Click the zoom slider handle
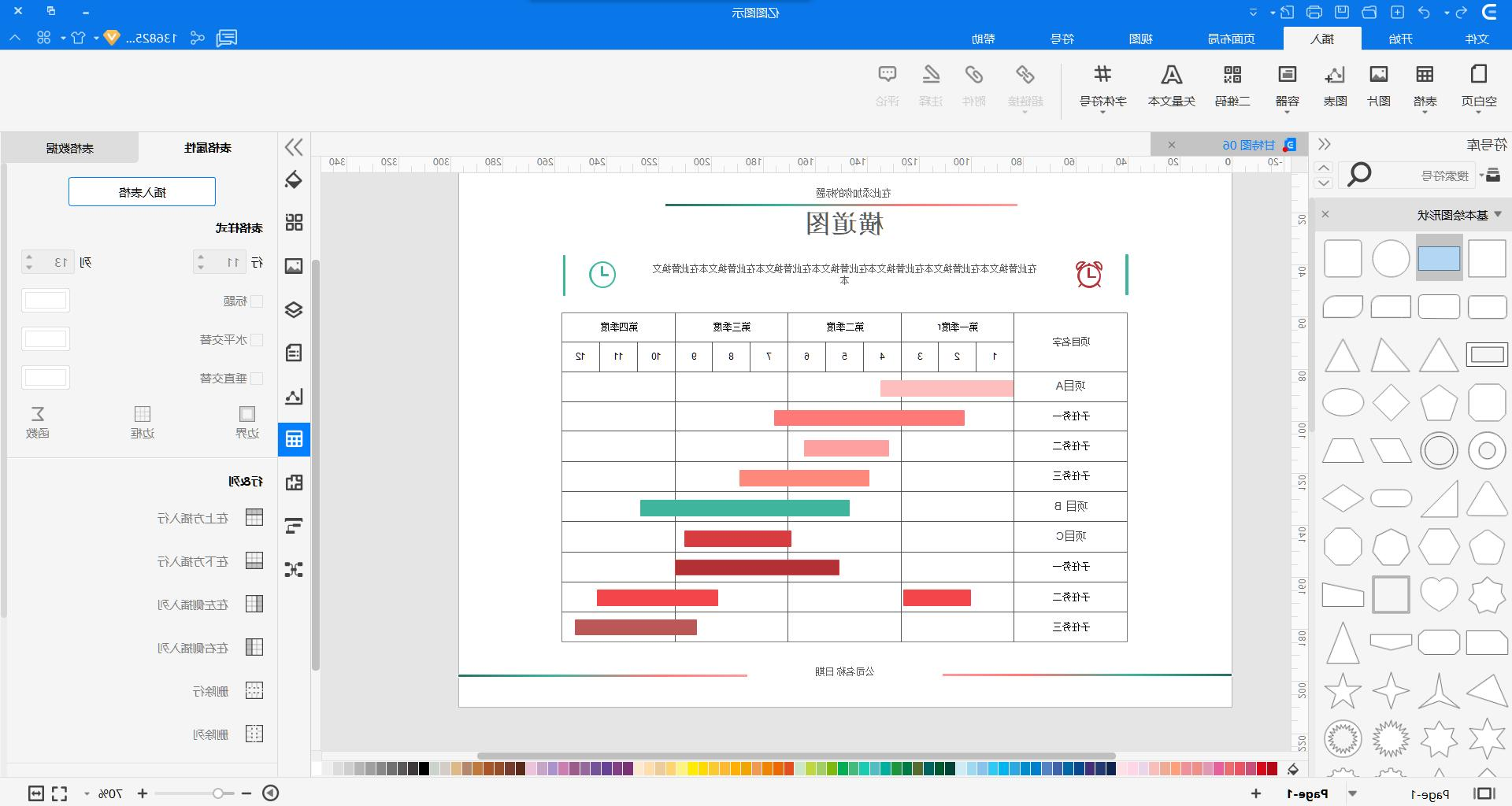This screenshot has width=1512, height=806. 218,793
